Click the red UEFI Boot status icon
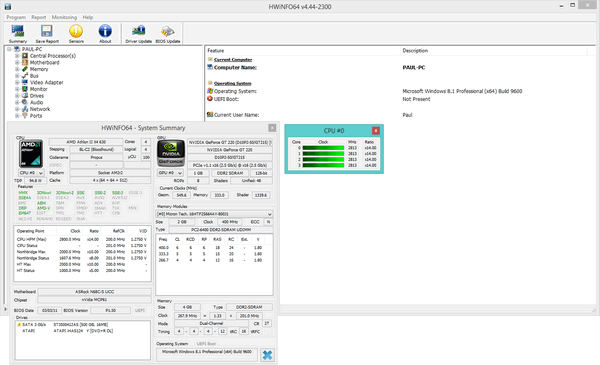Viewport: 600px width, 365px height. point(210,99)
